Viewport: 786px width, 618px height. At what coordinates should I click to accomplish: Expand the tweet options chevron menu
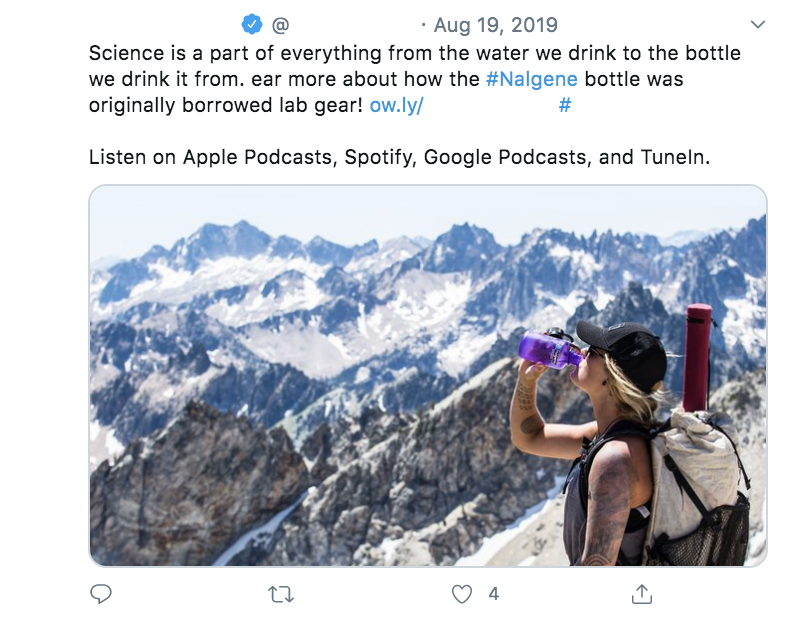[x=757, y=24]
